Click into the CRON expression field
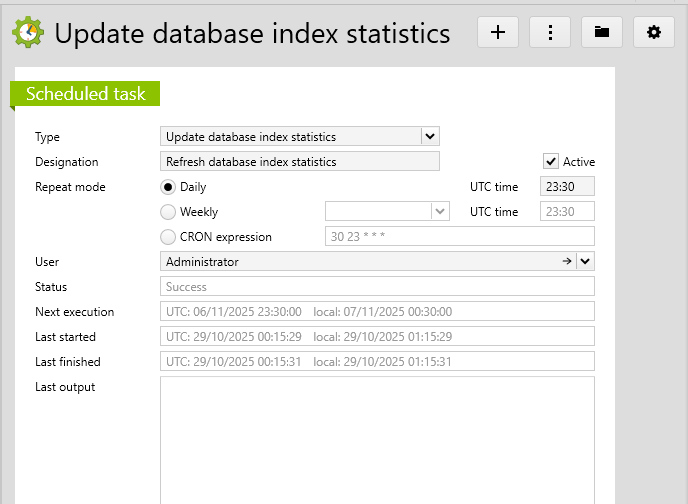This screenshot has width=688, height=504. (460, 237)
